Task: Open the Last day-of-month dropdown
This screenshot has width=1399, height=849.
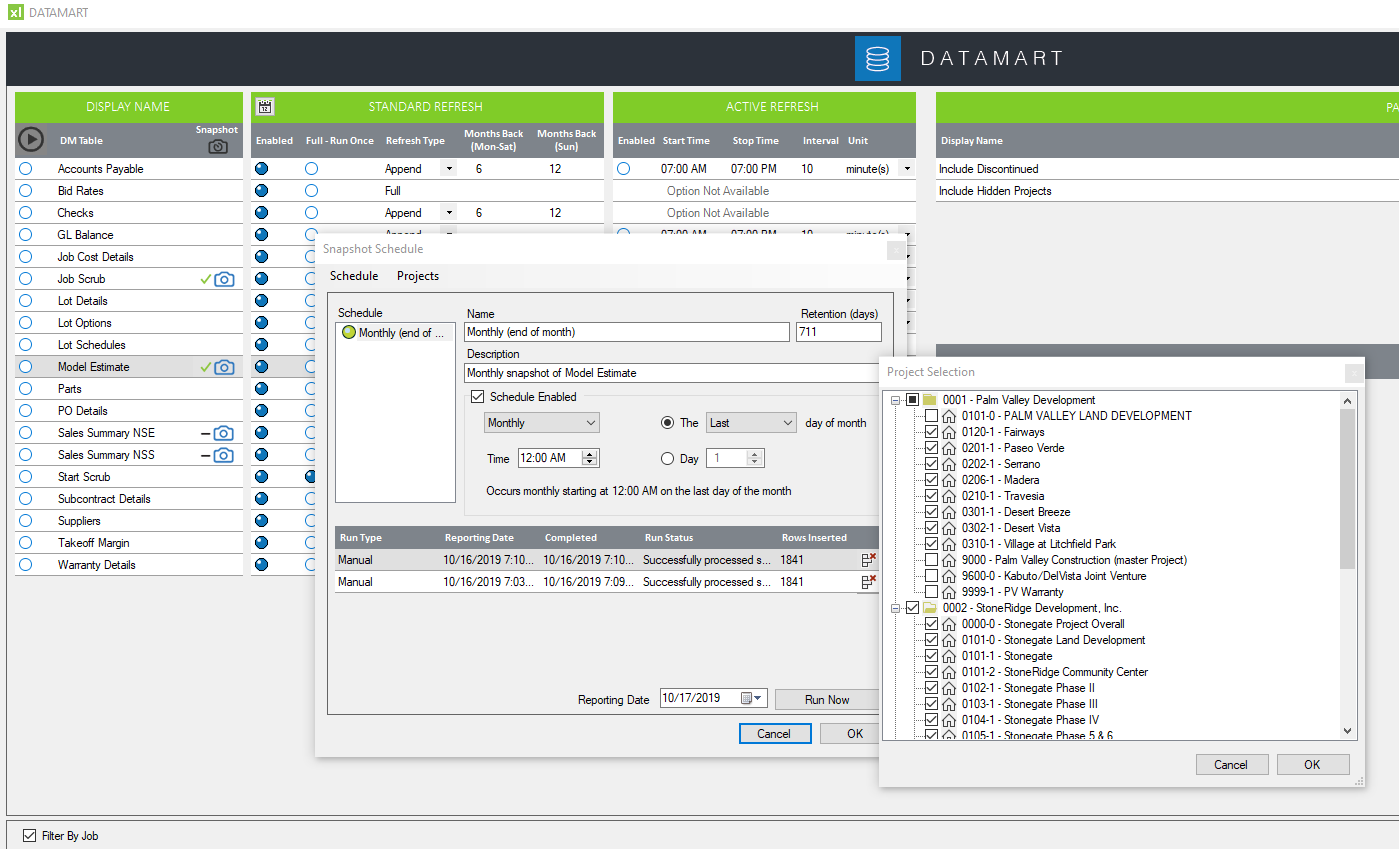Action: 751,423
